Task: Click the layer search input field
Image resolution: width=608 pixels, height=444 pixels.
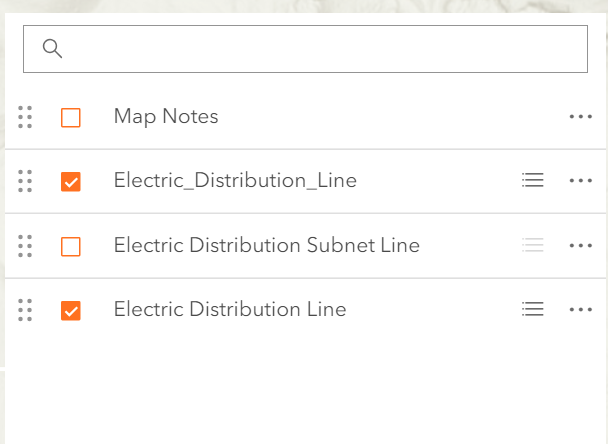Action: point(320,49)
